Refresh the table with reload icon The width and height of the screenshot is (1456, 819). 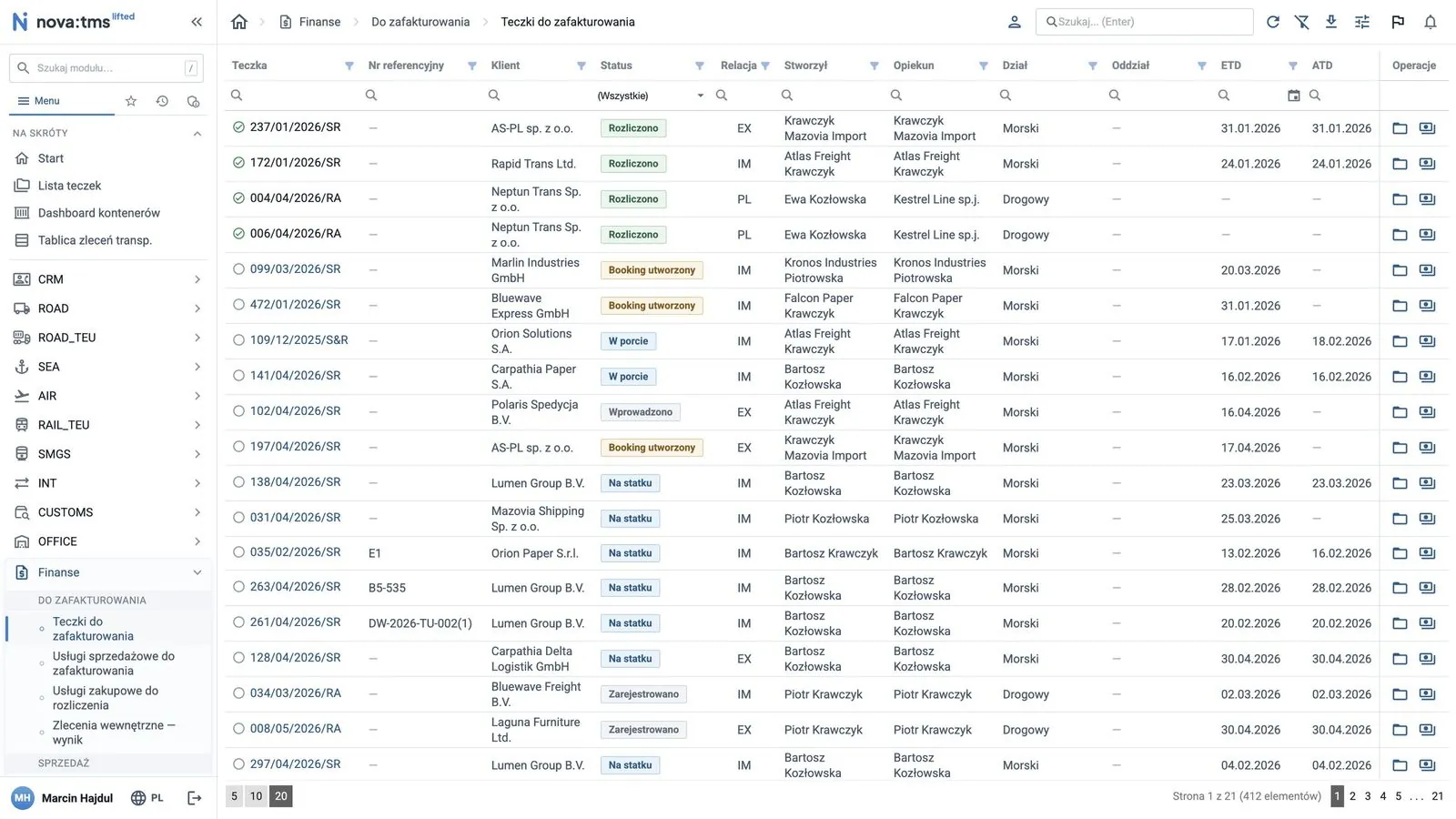[1273, 22]
